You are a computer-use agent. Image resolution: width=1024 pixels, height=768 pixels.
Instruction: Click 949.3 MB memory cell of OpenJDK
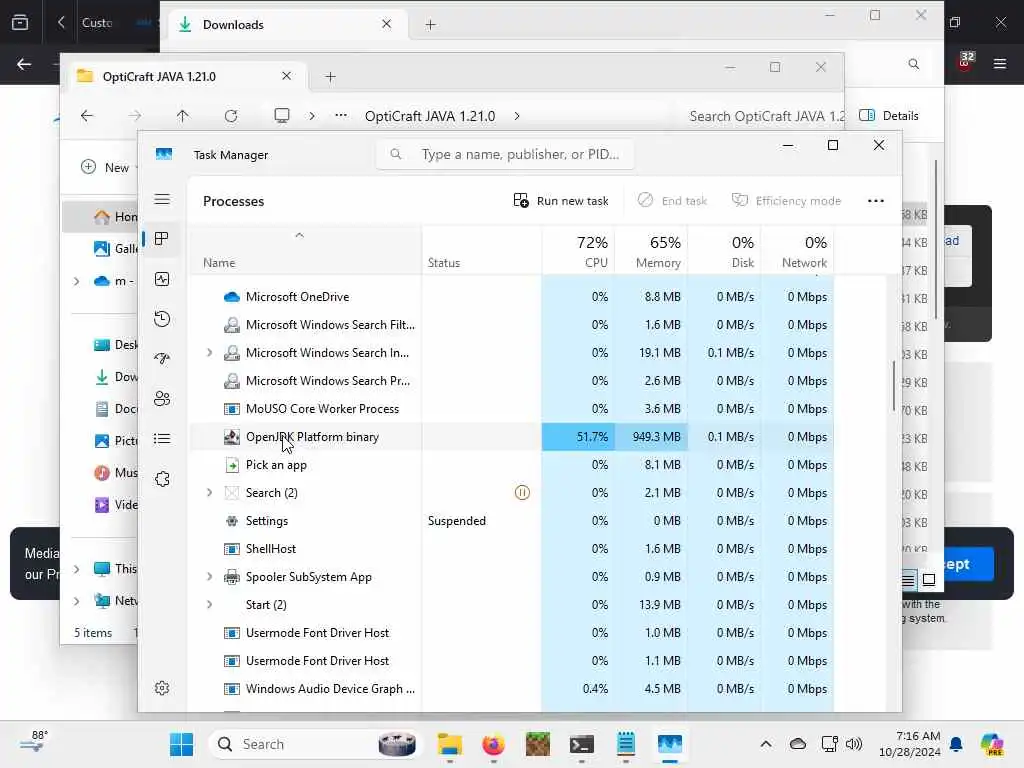pos(651,437)
